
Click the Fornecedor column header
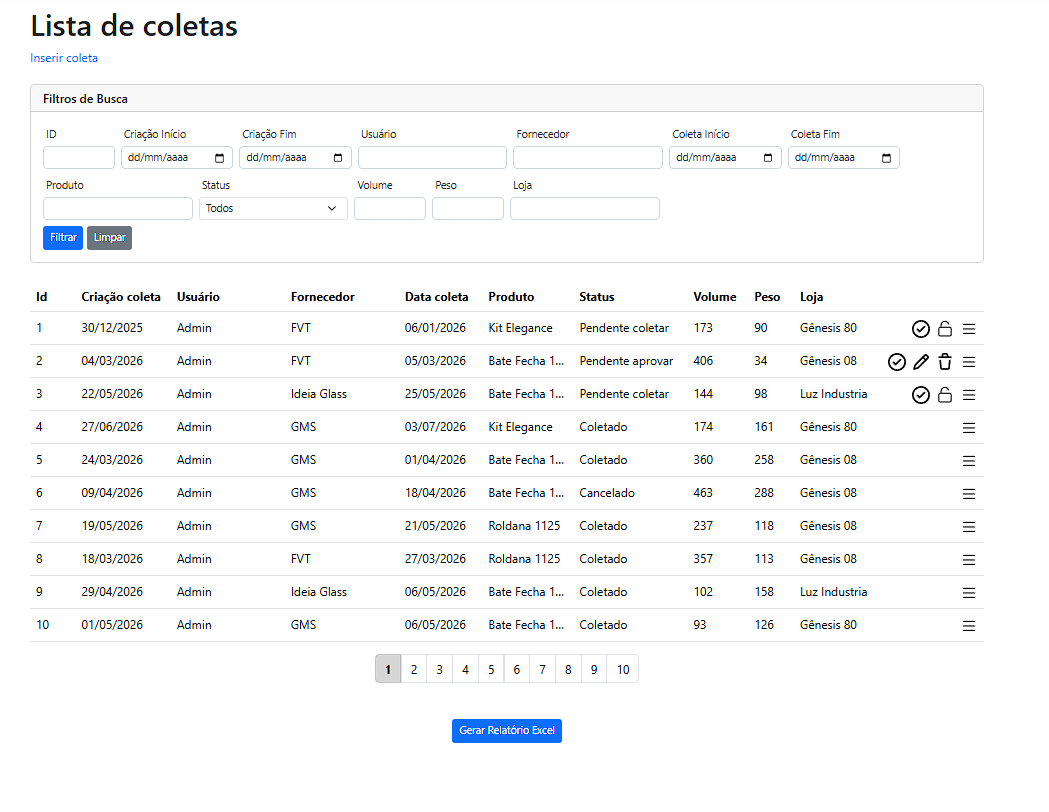tap(322, 297)
